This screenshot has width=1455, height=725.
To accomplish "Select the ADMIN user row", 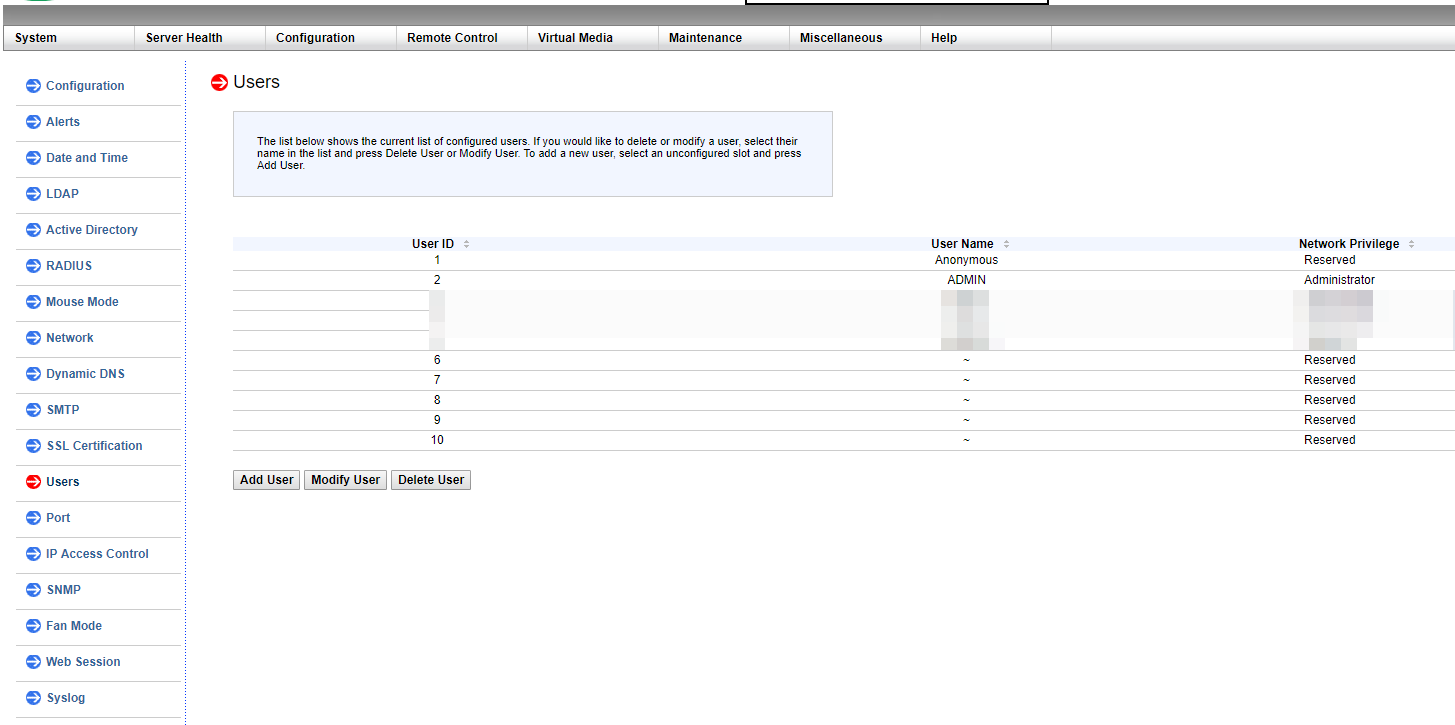I will 843,280.
